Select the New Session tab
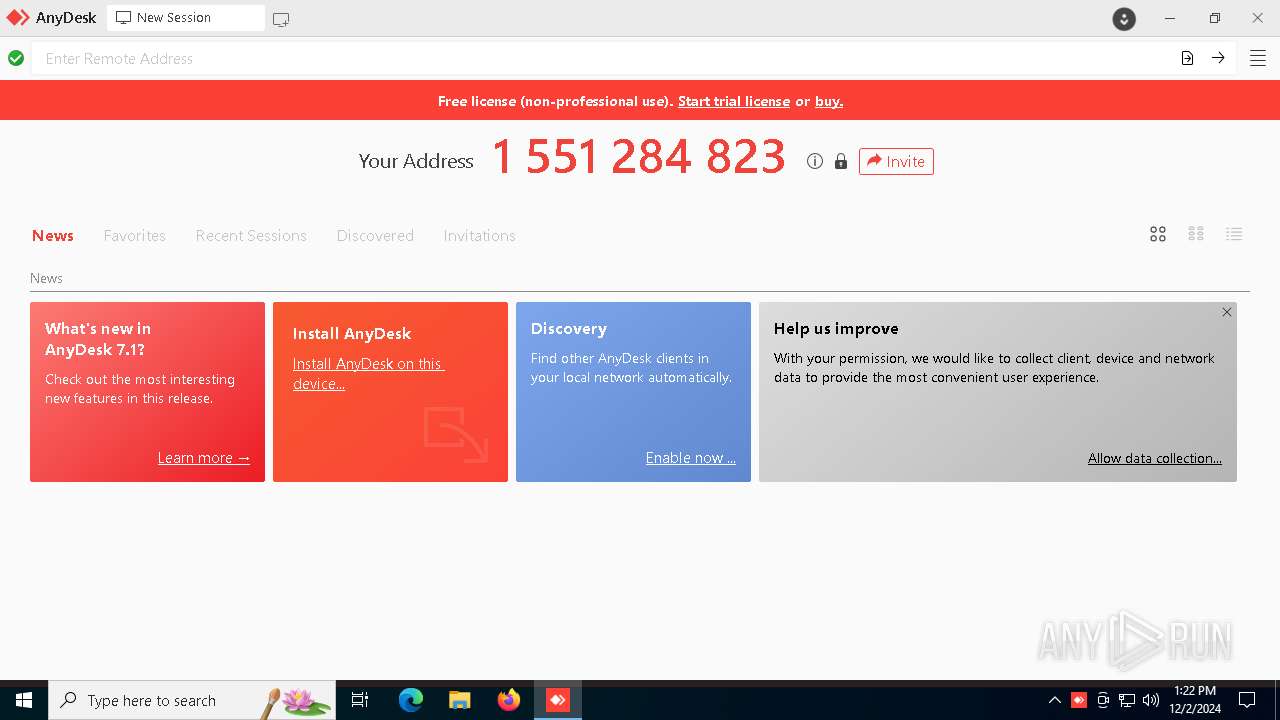Image resolution: width=1280 pixels, height=720 pixels. coord(186,18)
